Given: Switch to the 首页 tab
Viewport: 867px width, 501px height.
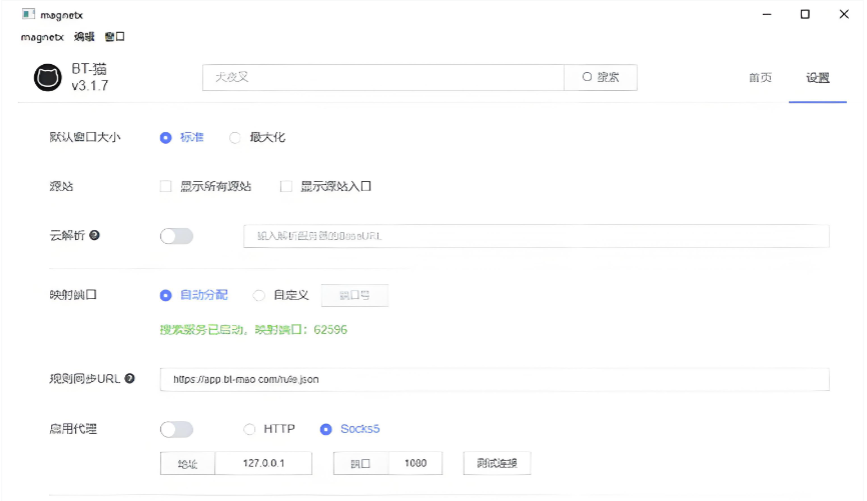Looking at the screenshot, I should click(x=760, y=77).
